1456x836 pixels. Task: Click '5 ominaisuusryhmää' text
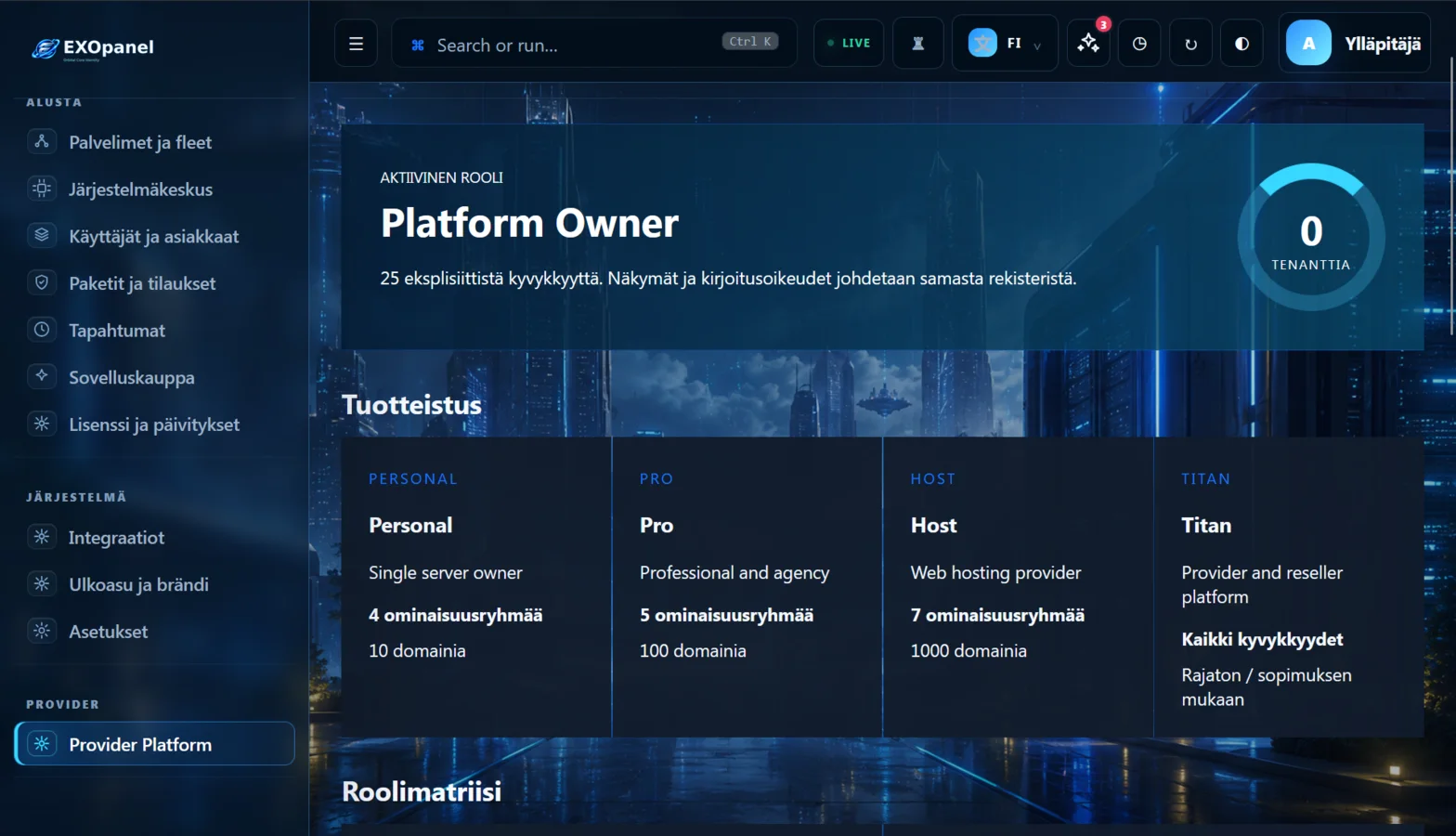(726, 615)
